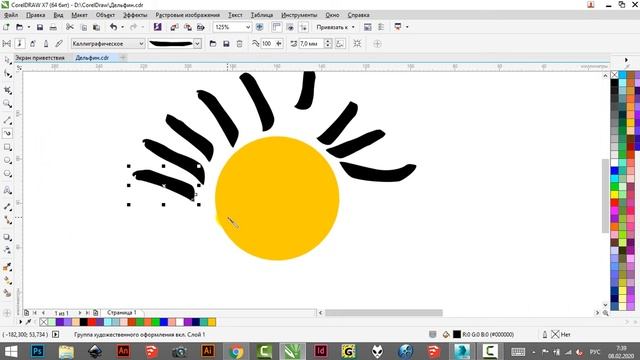Toggle scale stroke with object button
The image size is (640, 360).
(x=340, y=43)
